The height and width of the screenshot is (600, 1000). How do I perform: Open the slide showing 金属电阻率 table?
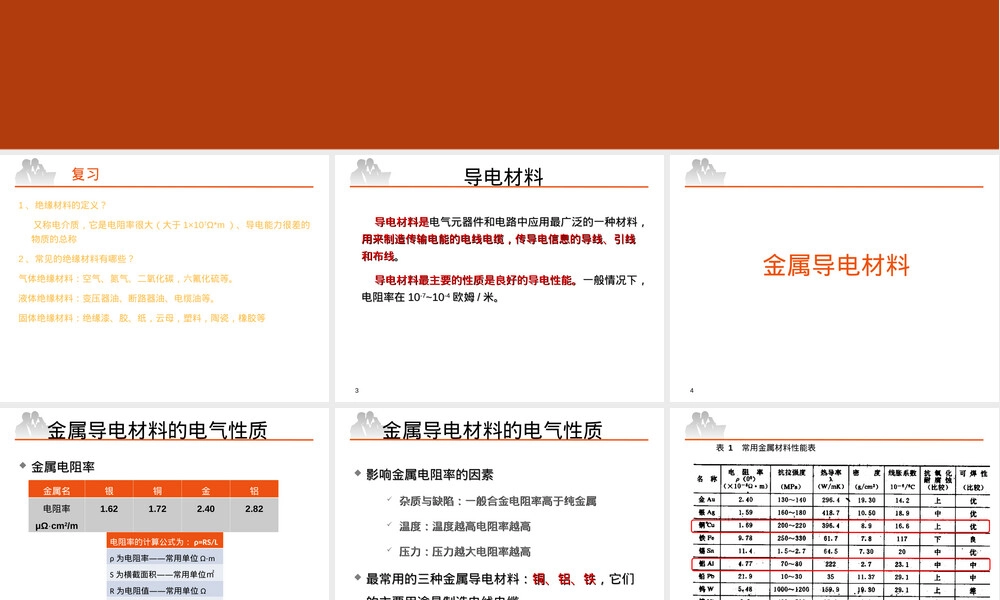(165, 504)
